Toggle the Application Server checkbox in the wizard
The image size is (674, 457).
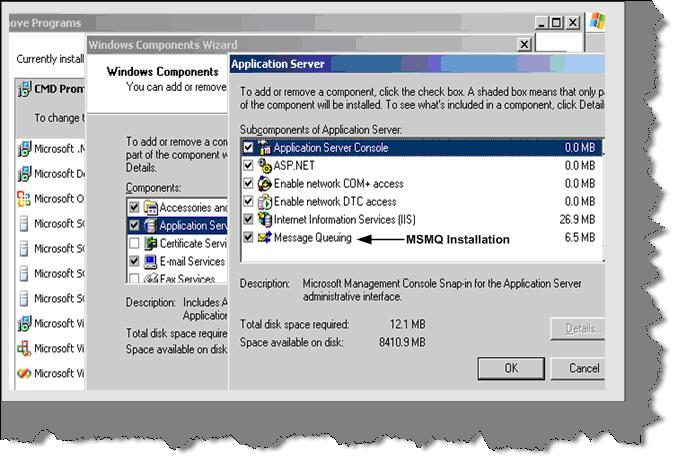click(x=134, y=225)
